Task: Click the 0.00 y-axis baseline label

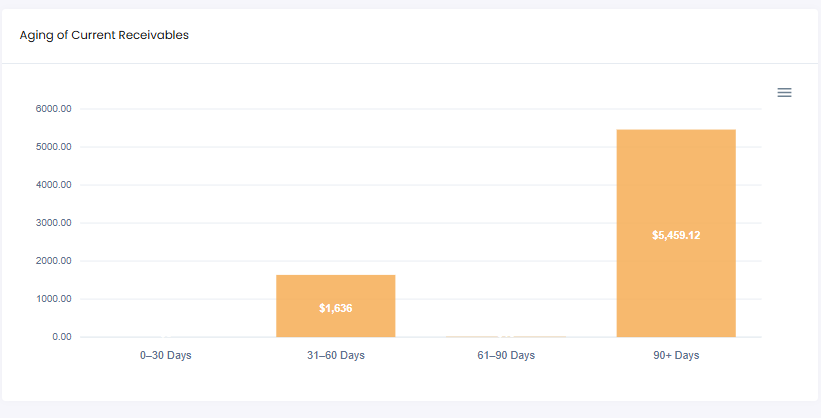Action: [x=60, y=337]
